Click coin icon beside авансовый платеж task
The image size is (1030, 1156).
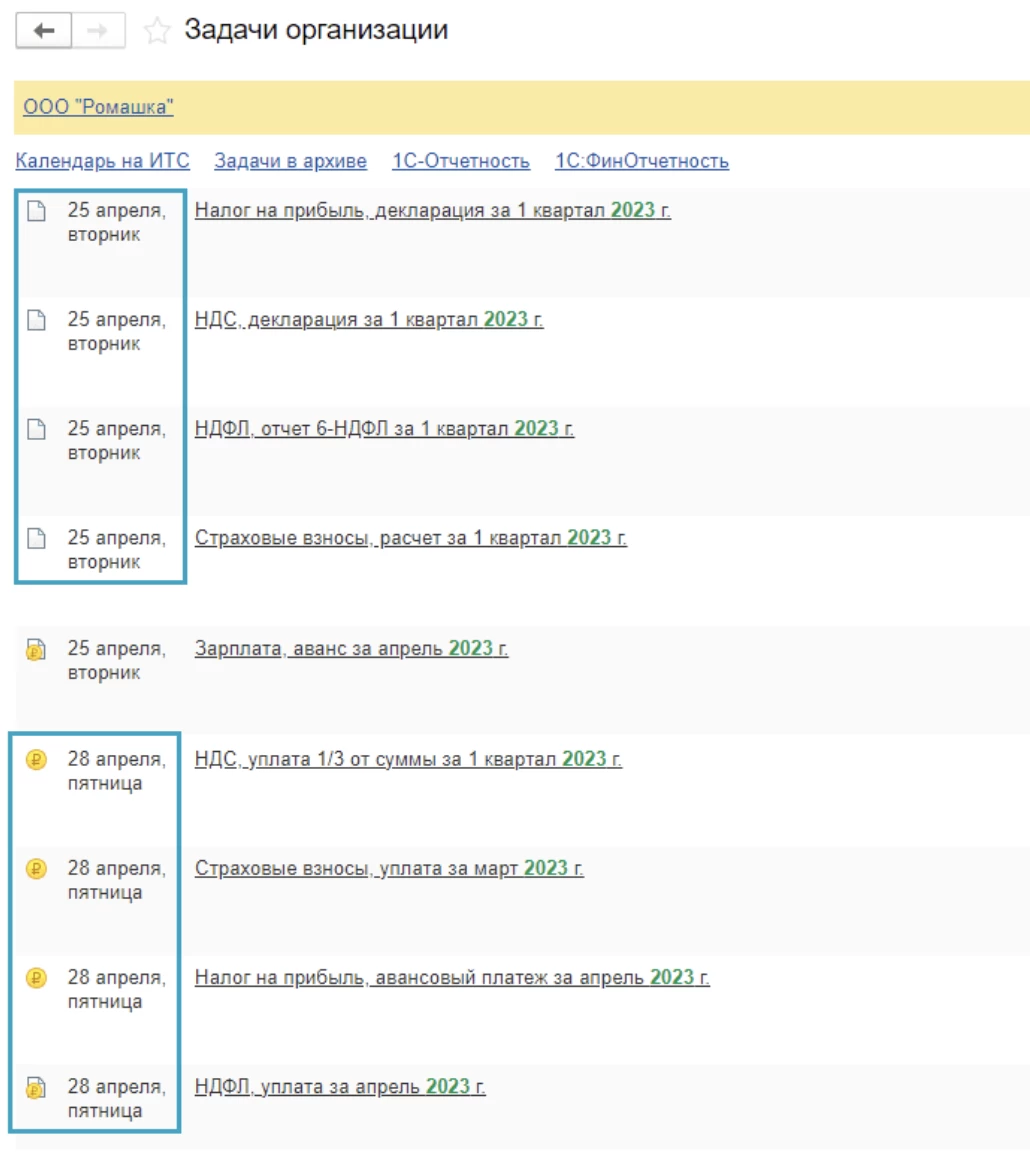[x=35, y=978]
